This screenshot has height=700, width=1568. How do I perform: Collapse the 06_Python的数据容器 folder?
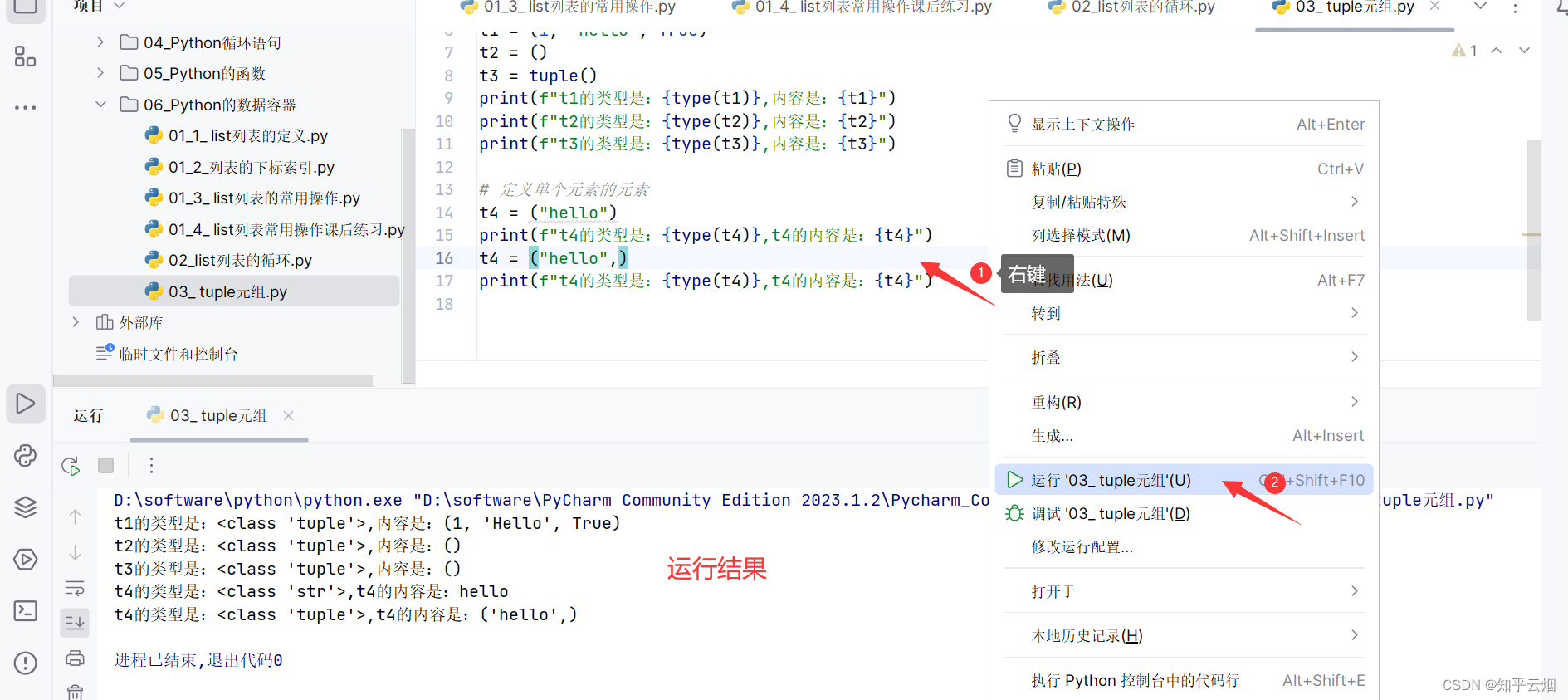100,105
